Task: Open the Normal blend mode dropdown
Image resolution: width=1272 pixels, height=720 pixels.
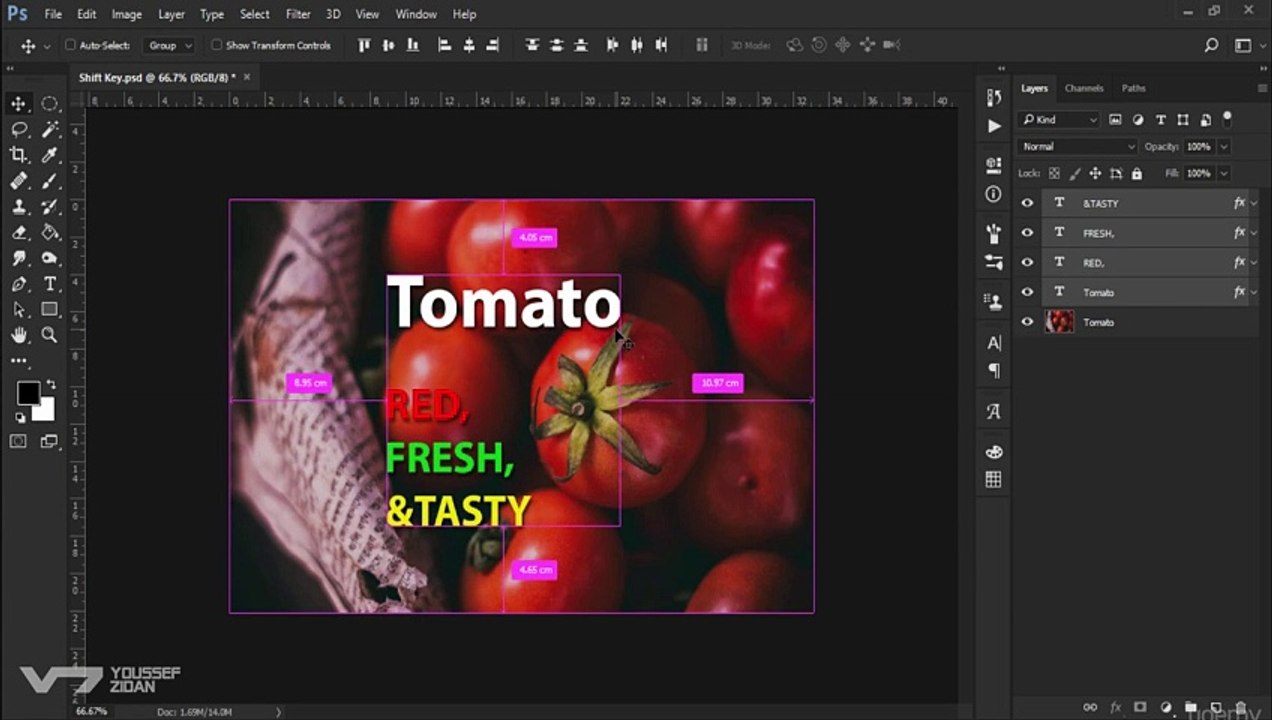Action: [x=1077, y=146]
